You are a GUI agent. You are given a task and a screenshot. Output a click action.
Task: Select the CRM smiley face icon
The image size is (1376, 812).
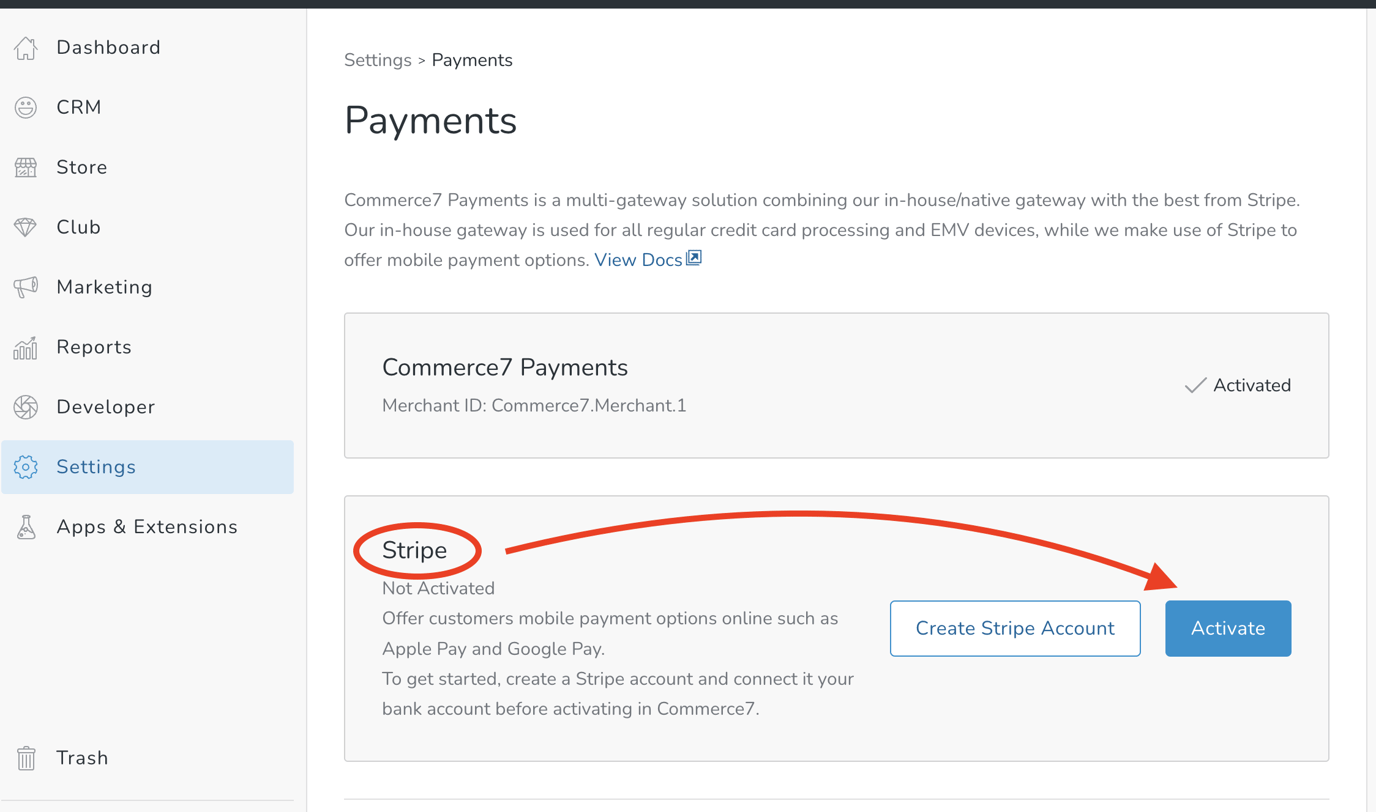[24, 107]
